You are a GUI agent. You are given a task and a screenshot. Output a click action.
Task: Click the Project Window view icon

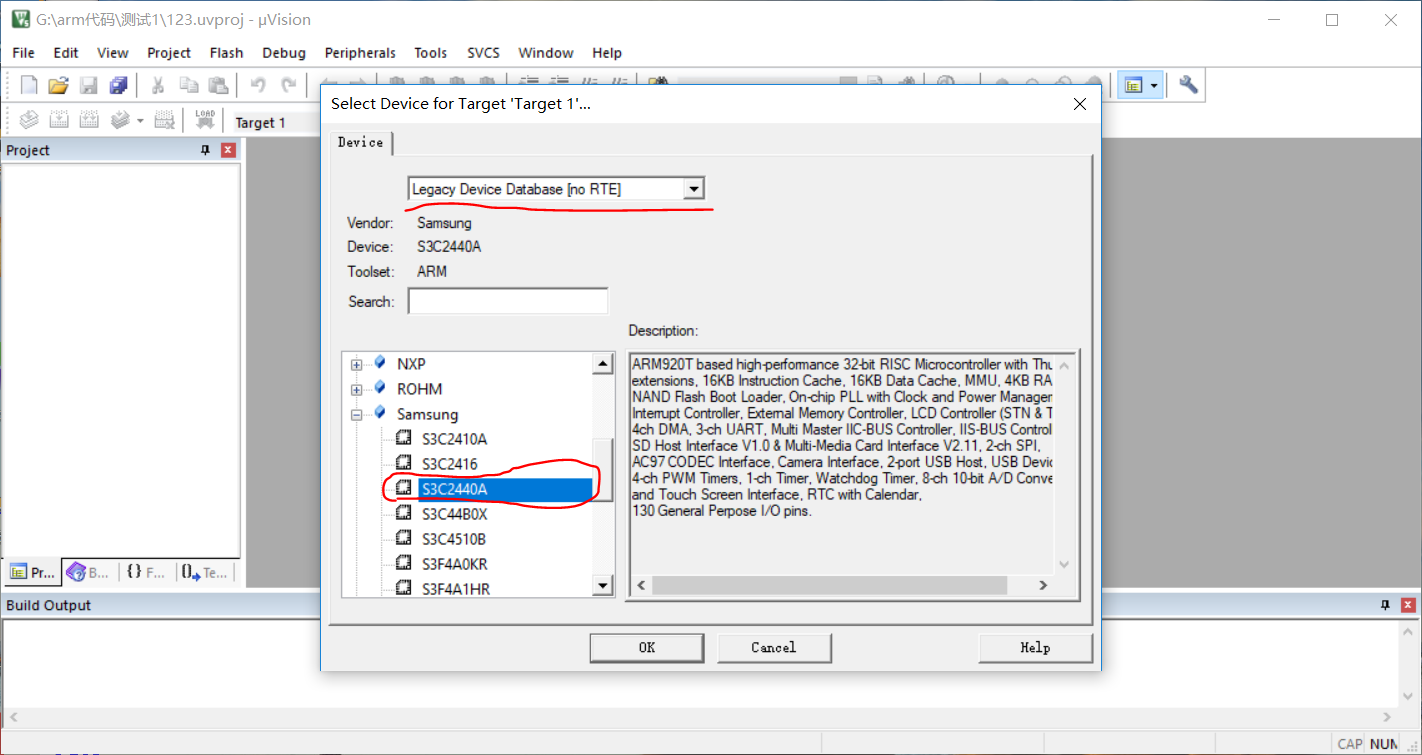pyautogui.click(x=1134, y=85)
